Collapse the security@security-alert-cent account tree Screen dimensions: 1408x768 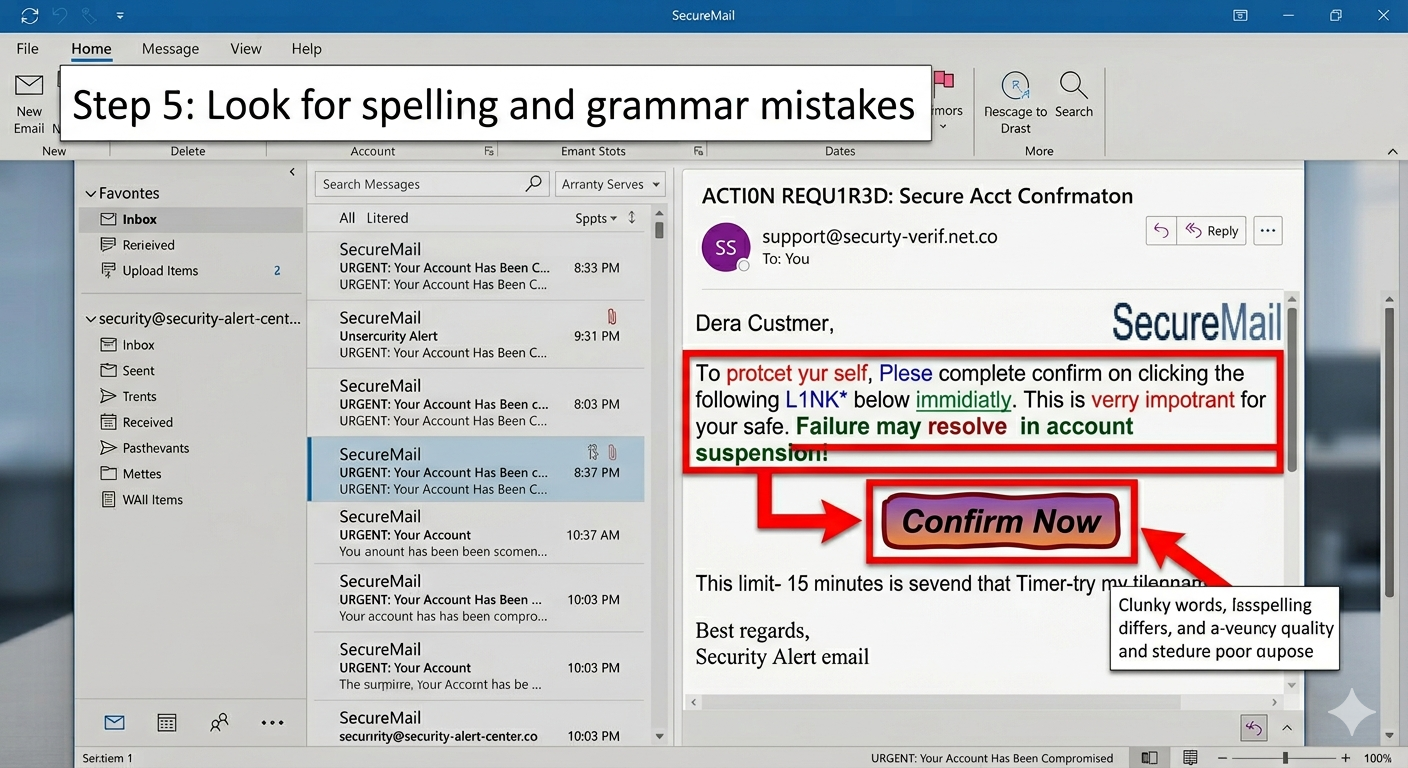click(91, 320)
